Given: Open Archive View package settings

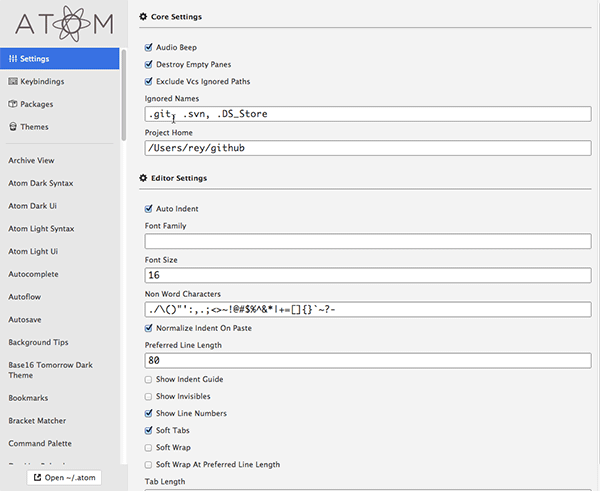Looking at the screenshot, I should [31, 160].
